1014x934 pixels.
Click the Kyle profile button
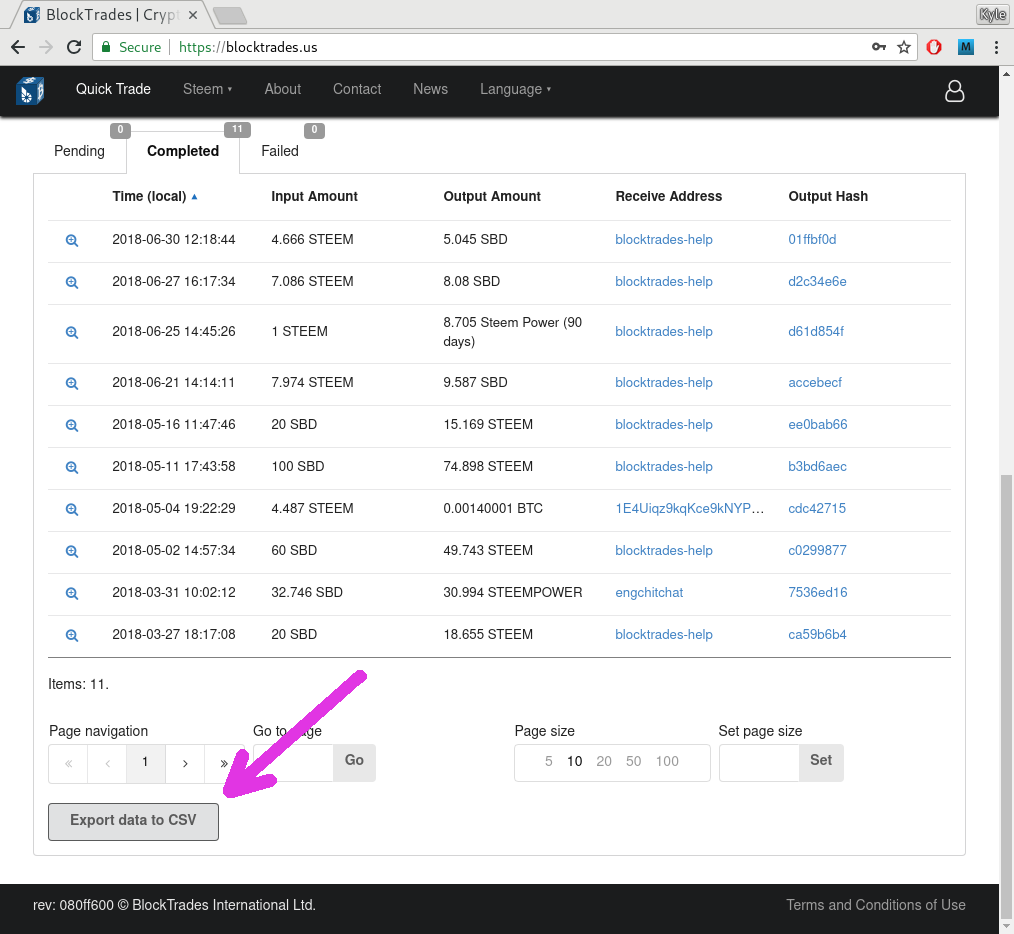(x=992, y=14)
